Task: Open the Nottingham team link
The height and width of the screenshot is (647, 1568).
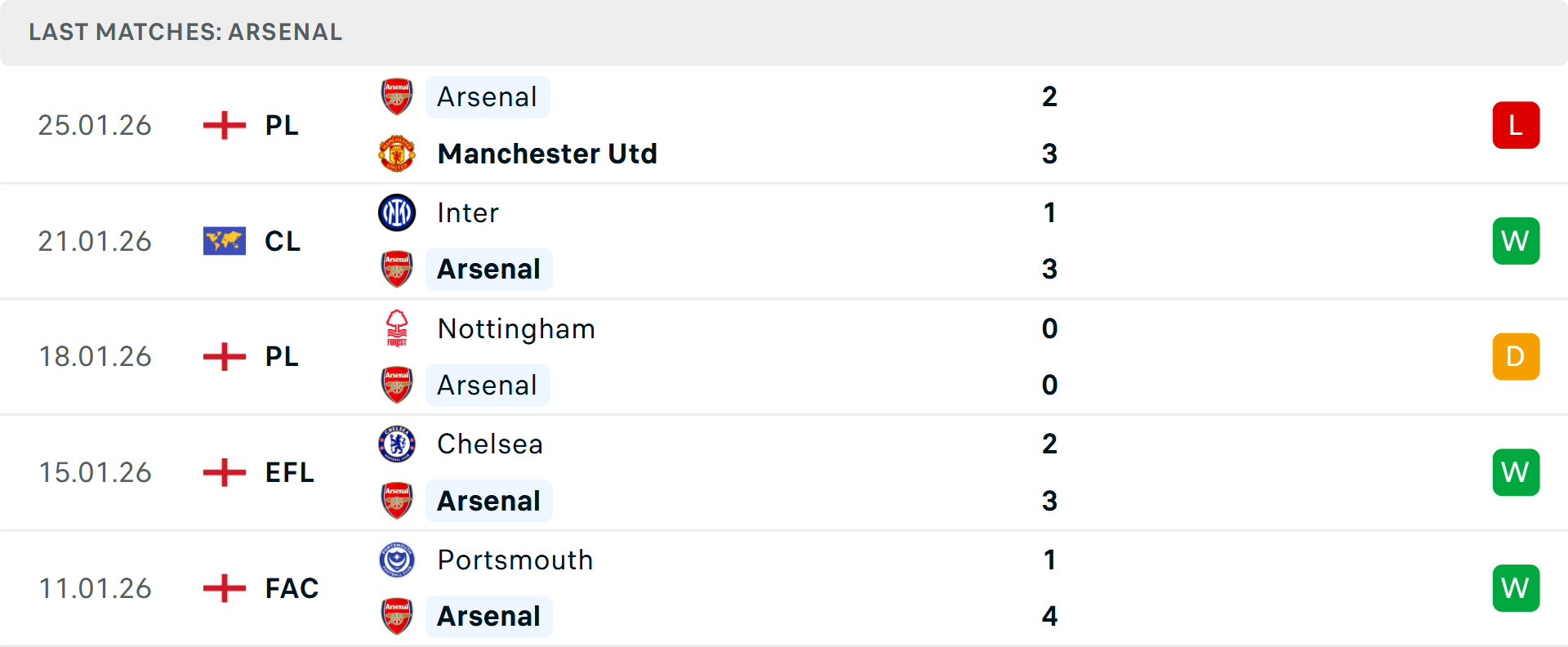Action: click(x=516, y=328)
